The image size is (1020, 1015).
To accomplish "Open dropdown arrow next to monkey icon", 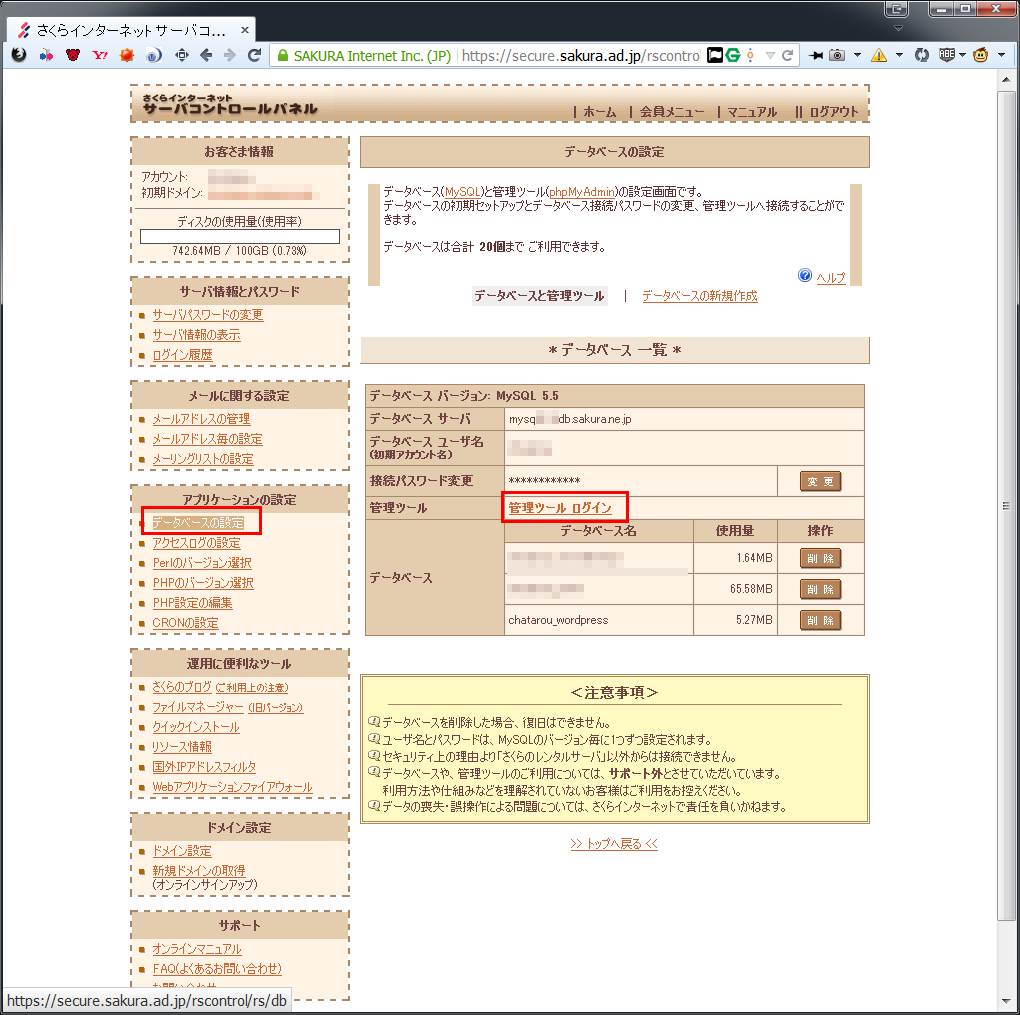I will (x=1001, y=55).
